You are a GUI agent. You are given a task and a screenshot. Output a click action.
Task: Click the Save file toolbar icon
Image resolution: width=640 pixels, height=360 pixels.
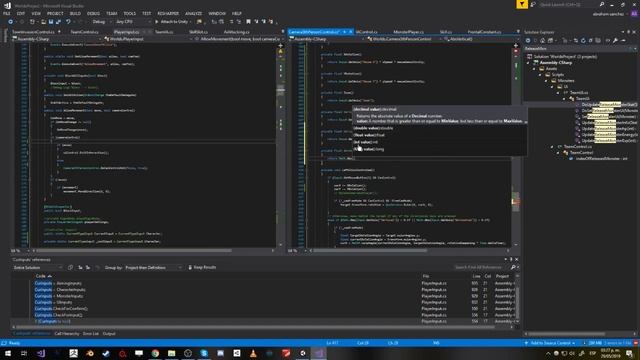click(51, 22)
